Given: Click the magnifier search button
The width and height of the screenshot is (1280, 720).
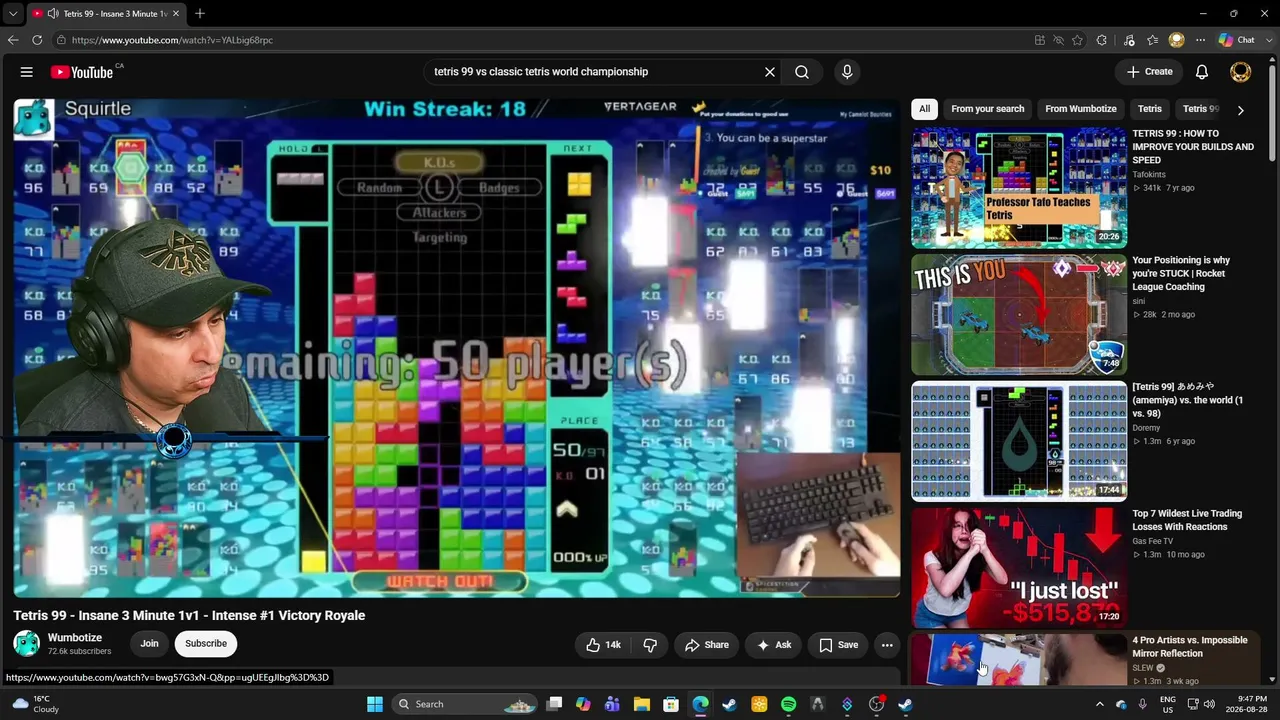Looking at the screenshot, I should [802, 72].
